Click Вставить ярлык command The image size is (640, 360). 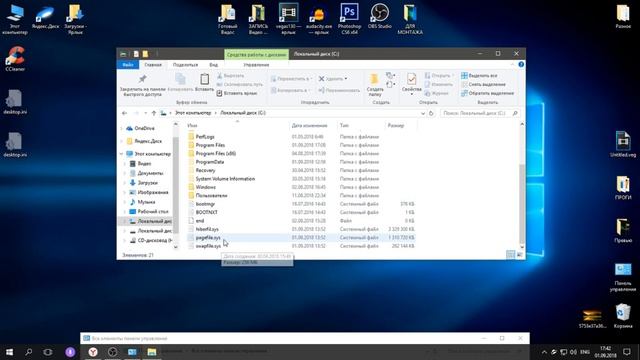point(237,93)
